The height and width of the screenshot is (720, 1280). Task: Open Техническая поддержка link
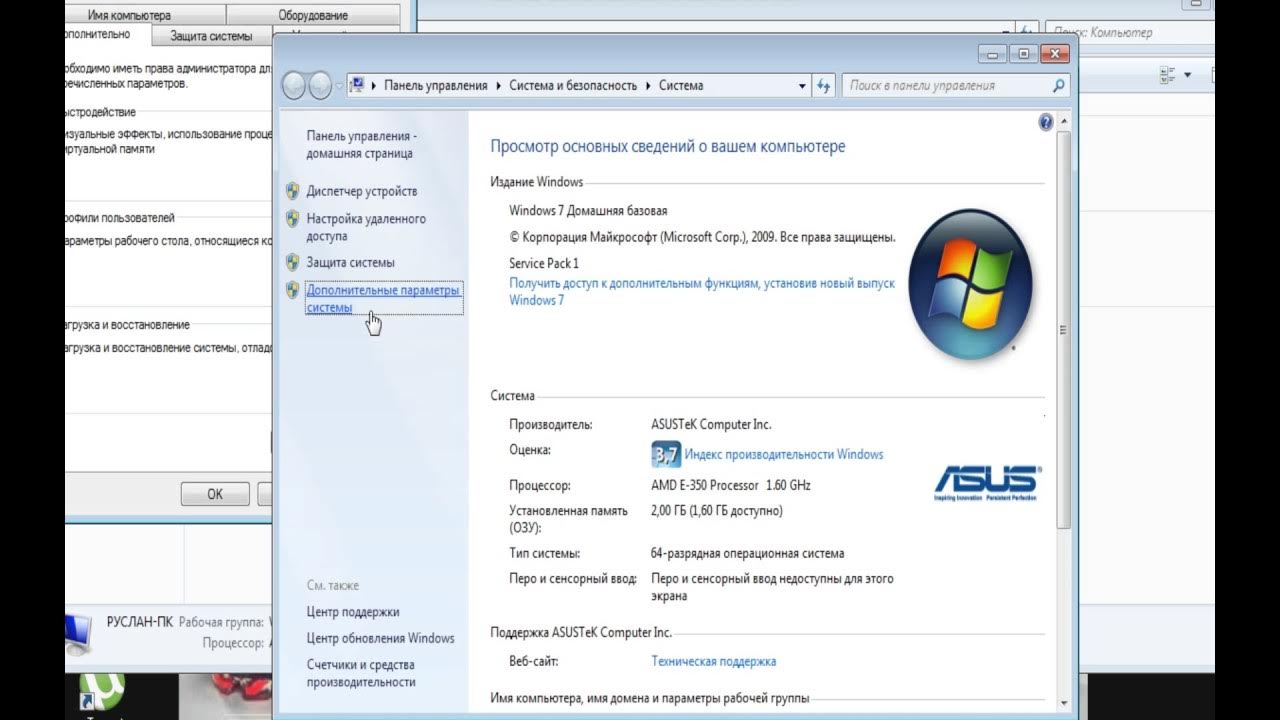[714, 661]
